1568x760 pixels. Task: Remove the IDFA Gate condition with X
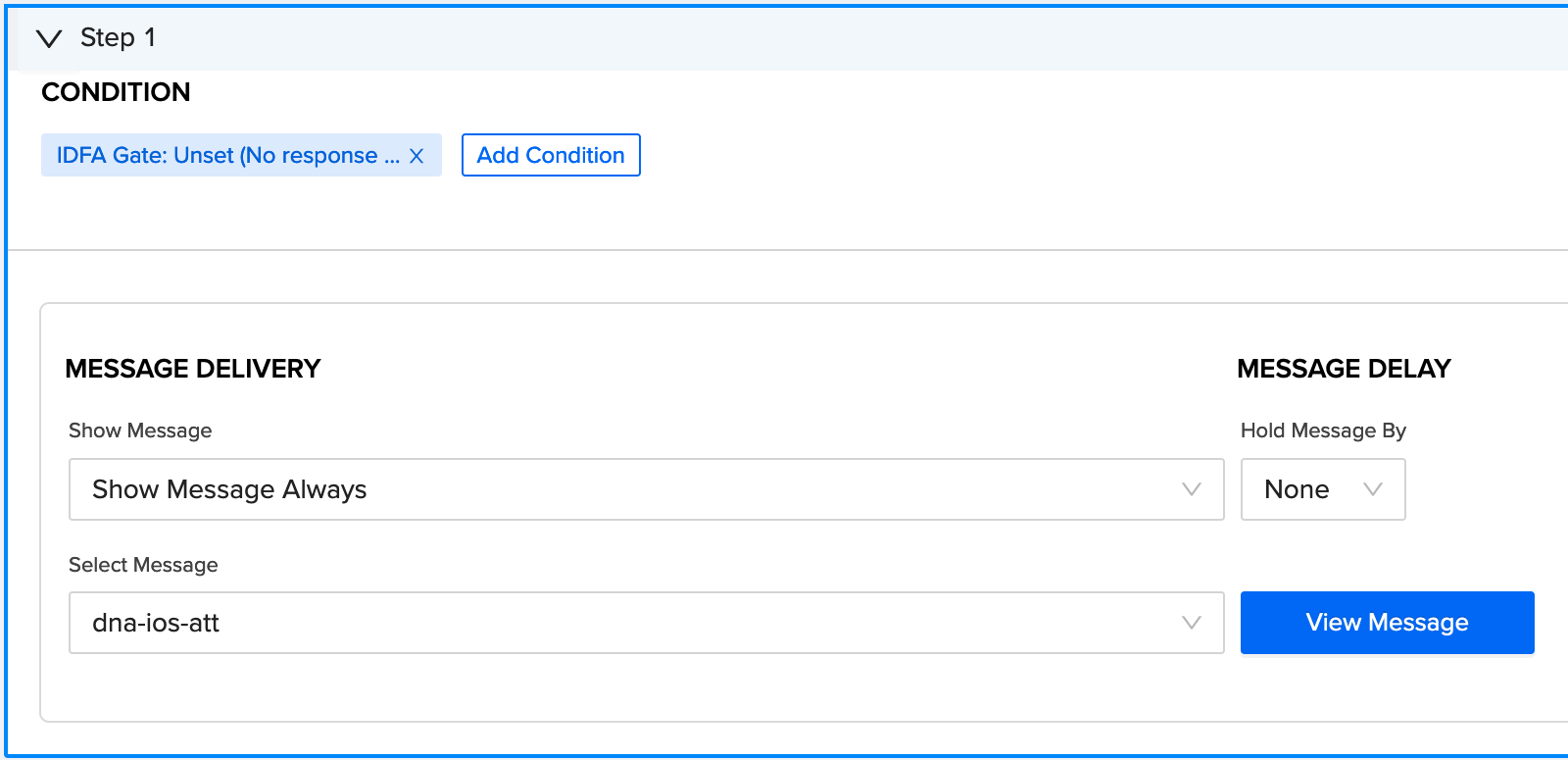(416, 156)
